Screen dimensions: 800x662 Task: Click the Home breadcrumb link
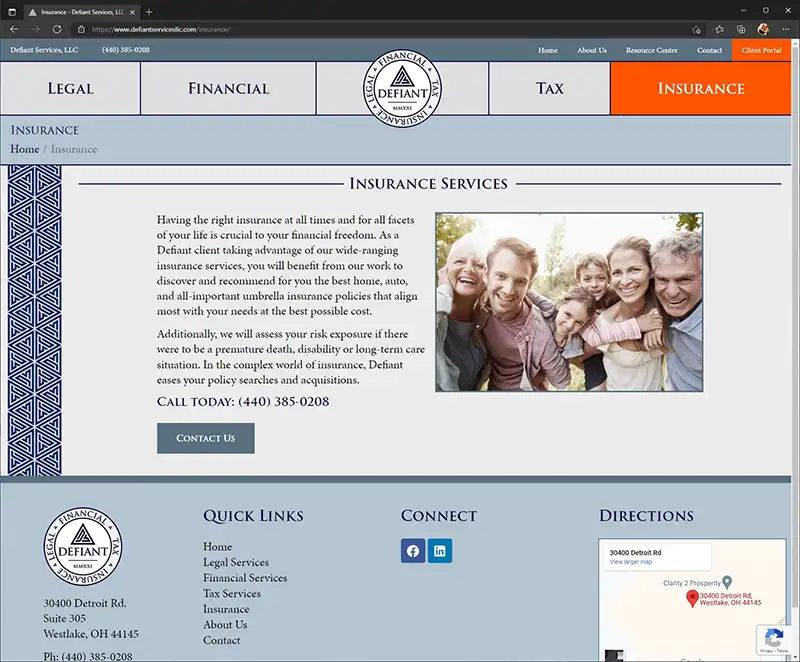(x=24, y=149)
